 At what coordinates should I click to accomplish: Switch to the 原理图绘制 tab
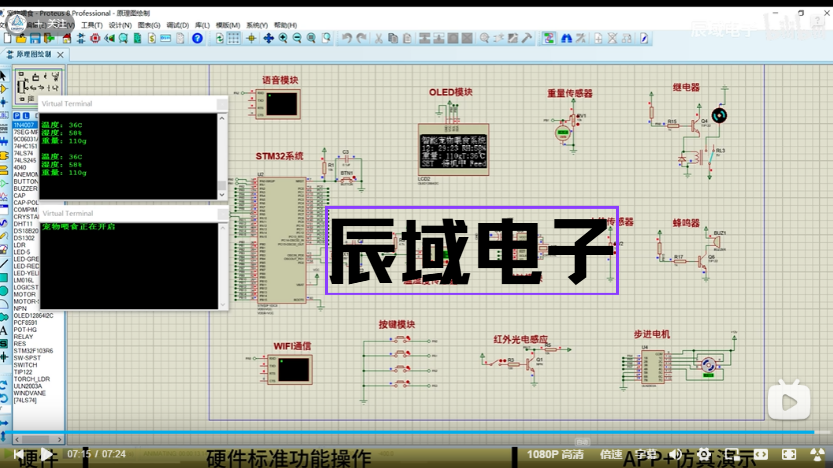click(x=33, y=54)
